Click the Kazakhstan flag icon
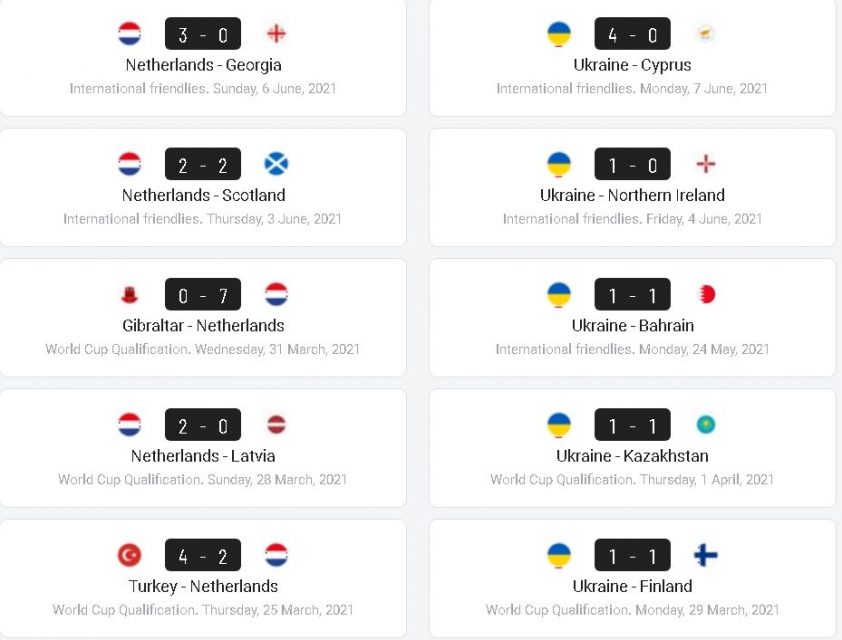This screenshot has height=640, width=842. 706,425
